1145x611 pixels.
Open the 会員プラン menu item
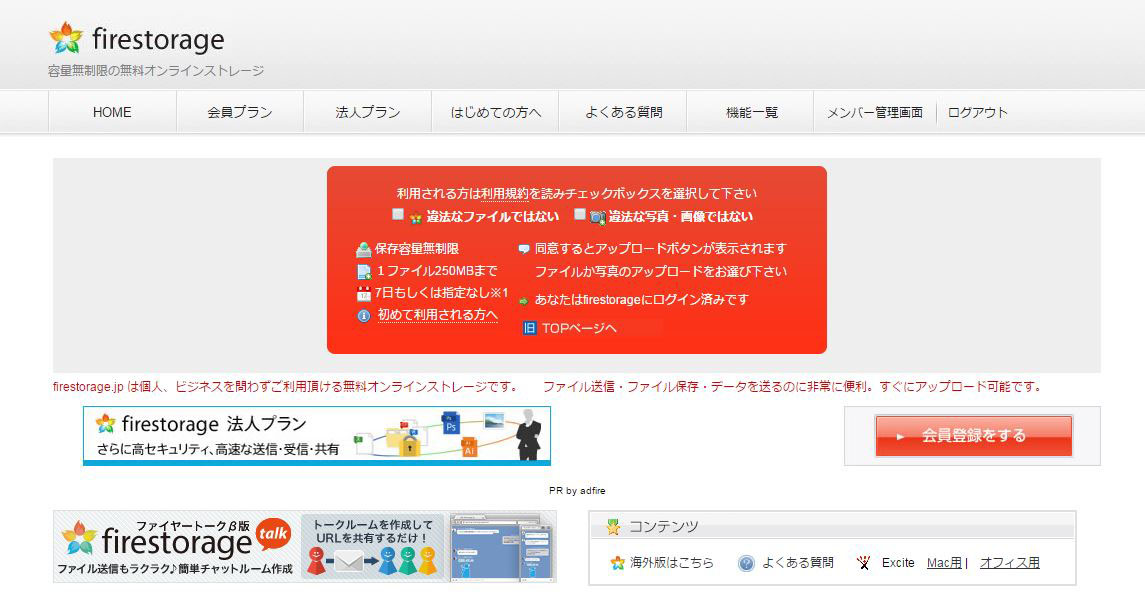240,112
